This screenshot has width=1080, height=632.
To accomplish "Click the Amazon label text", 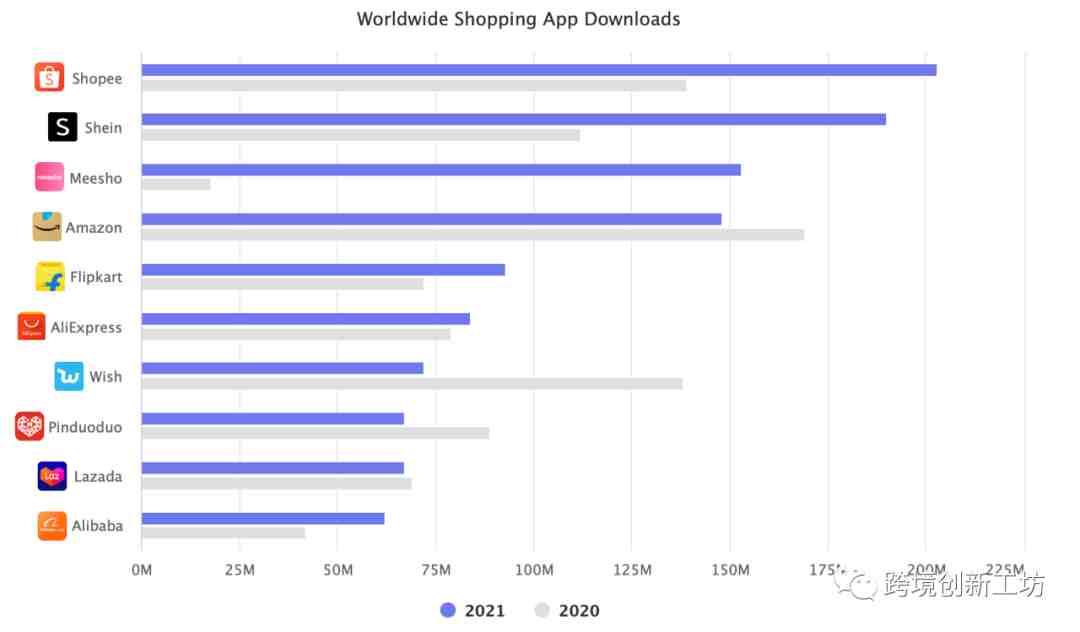I will (x=94, y=228).
